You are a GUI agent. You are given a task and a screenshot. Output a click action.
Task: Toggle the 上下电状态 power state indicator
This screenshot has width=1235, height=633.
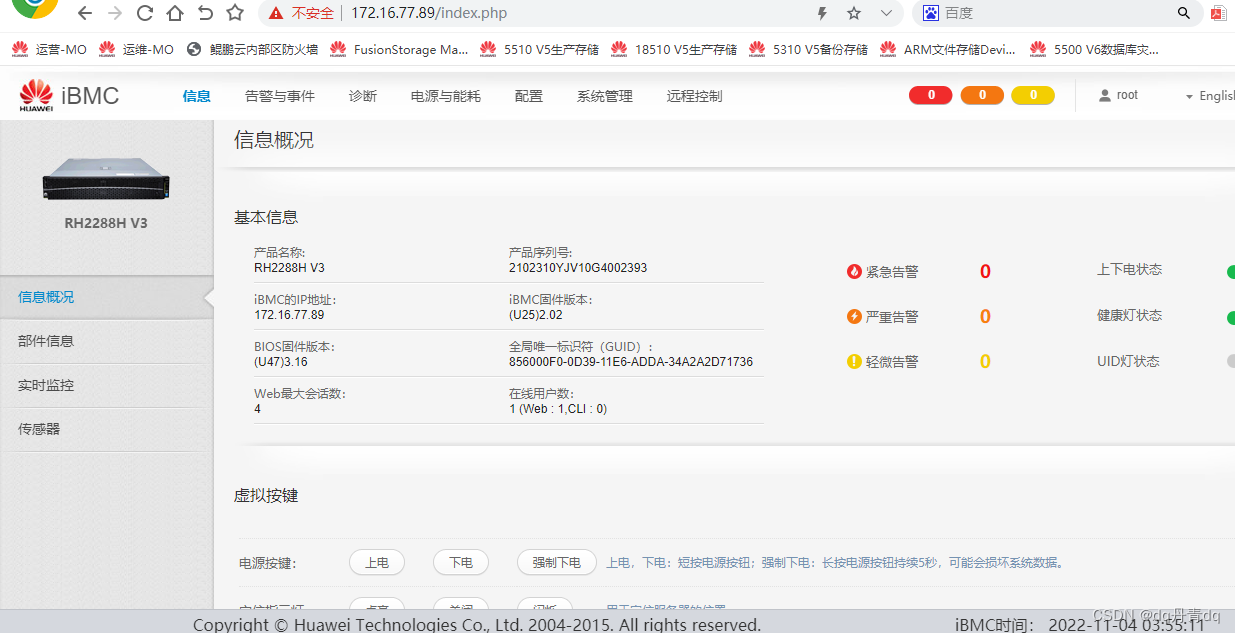[x=1228, y=270]
